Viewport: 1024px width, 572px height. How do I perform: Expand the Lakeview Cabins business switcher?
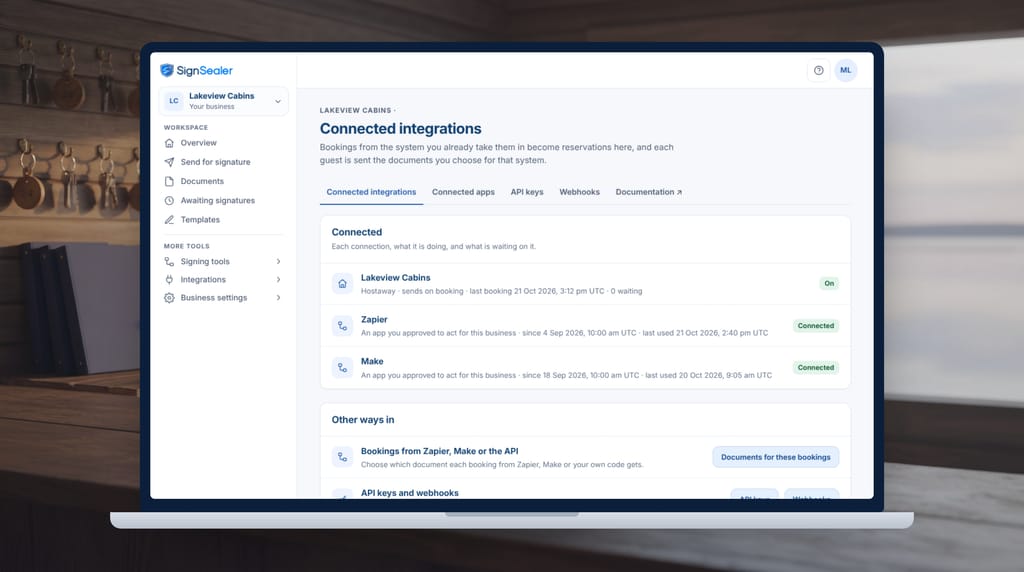pyautogui.click(x=223, y=101)
